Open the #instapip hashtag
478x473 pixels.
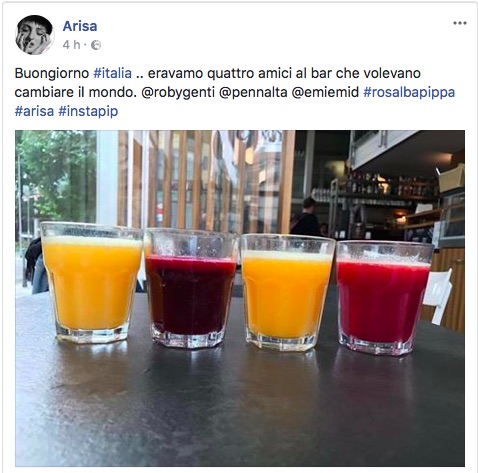click(88, 111)
